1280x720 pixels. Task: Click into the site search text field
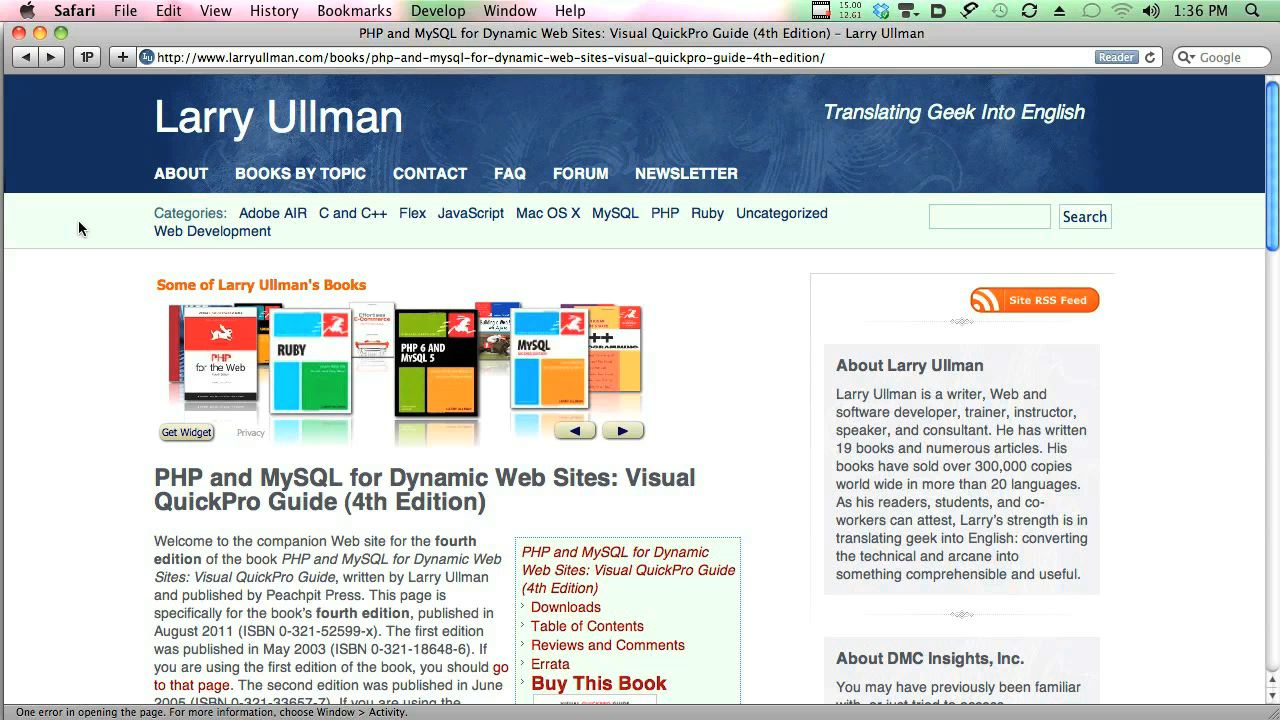[990, 217]
